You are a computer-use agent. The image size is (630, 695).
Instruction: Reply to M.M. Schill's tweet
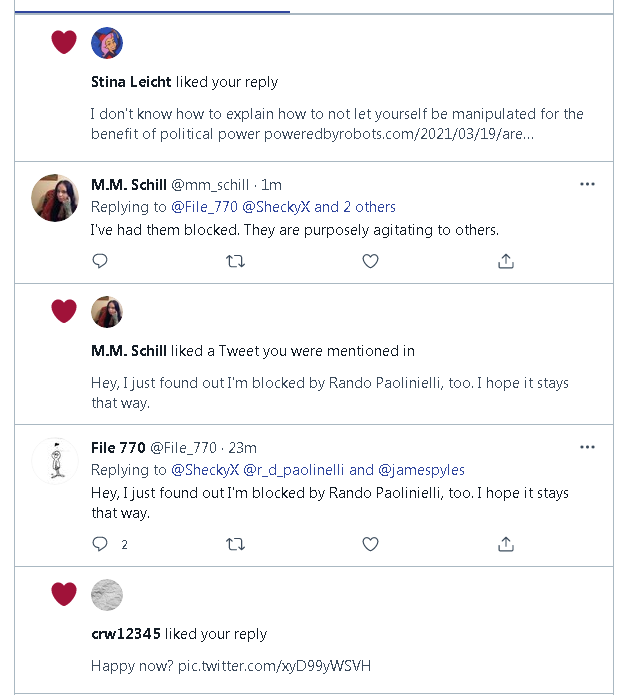100,261
